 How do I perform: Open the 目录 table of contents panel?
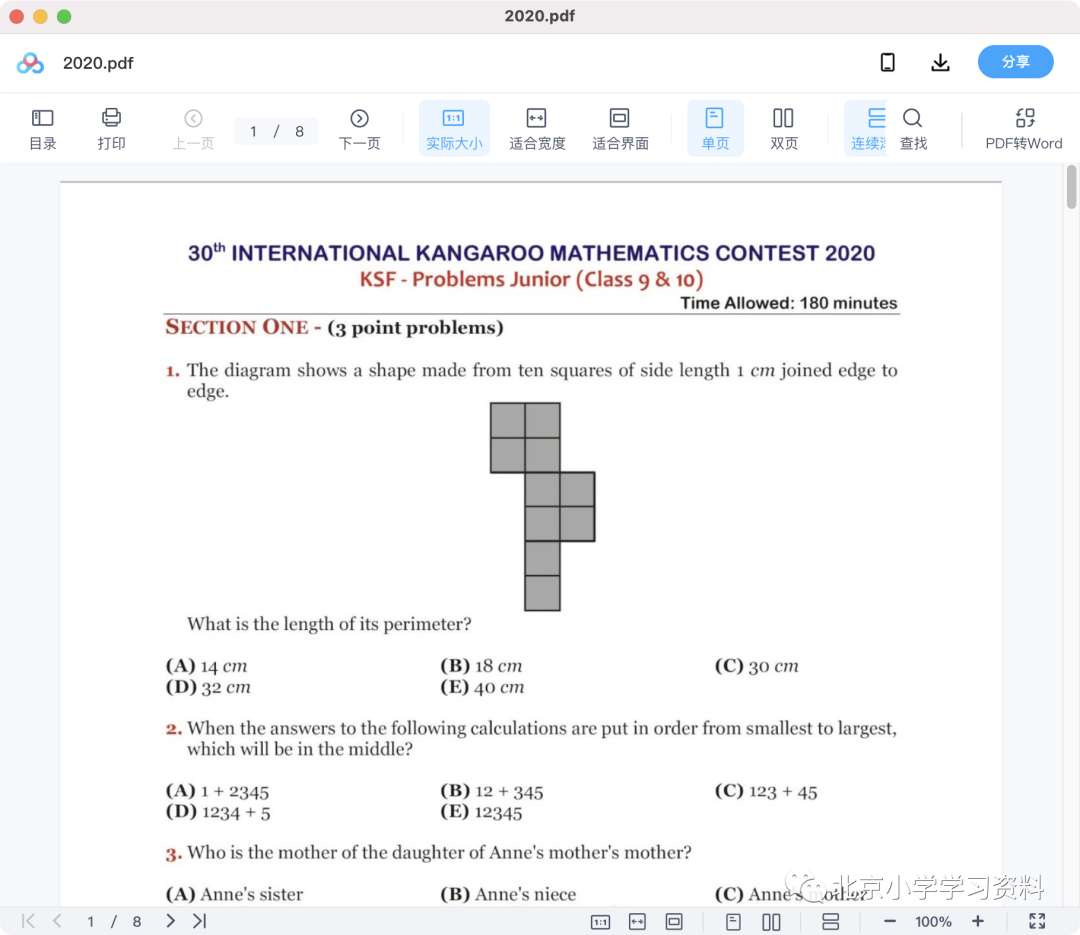coord(43,129)
